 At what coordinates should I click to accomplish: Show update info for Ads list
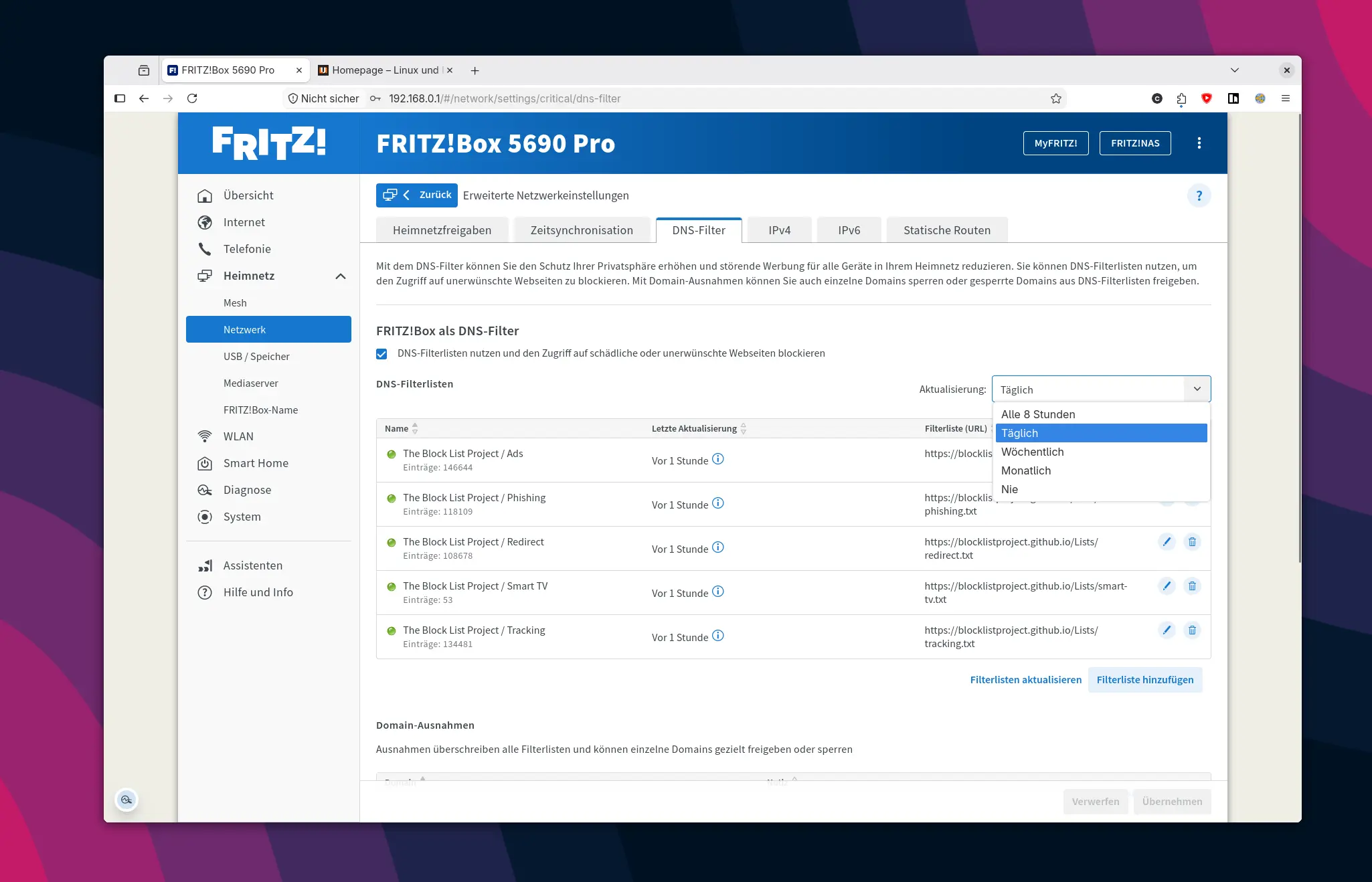pos(717,459)
